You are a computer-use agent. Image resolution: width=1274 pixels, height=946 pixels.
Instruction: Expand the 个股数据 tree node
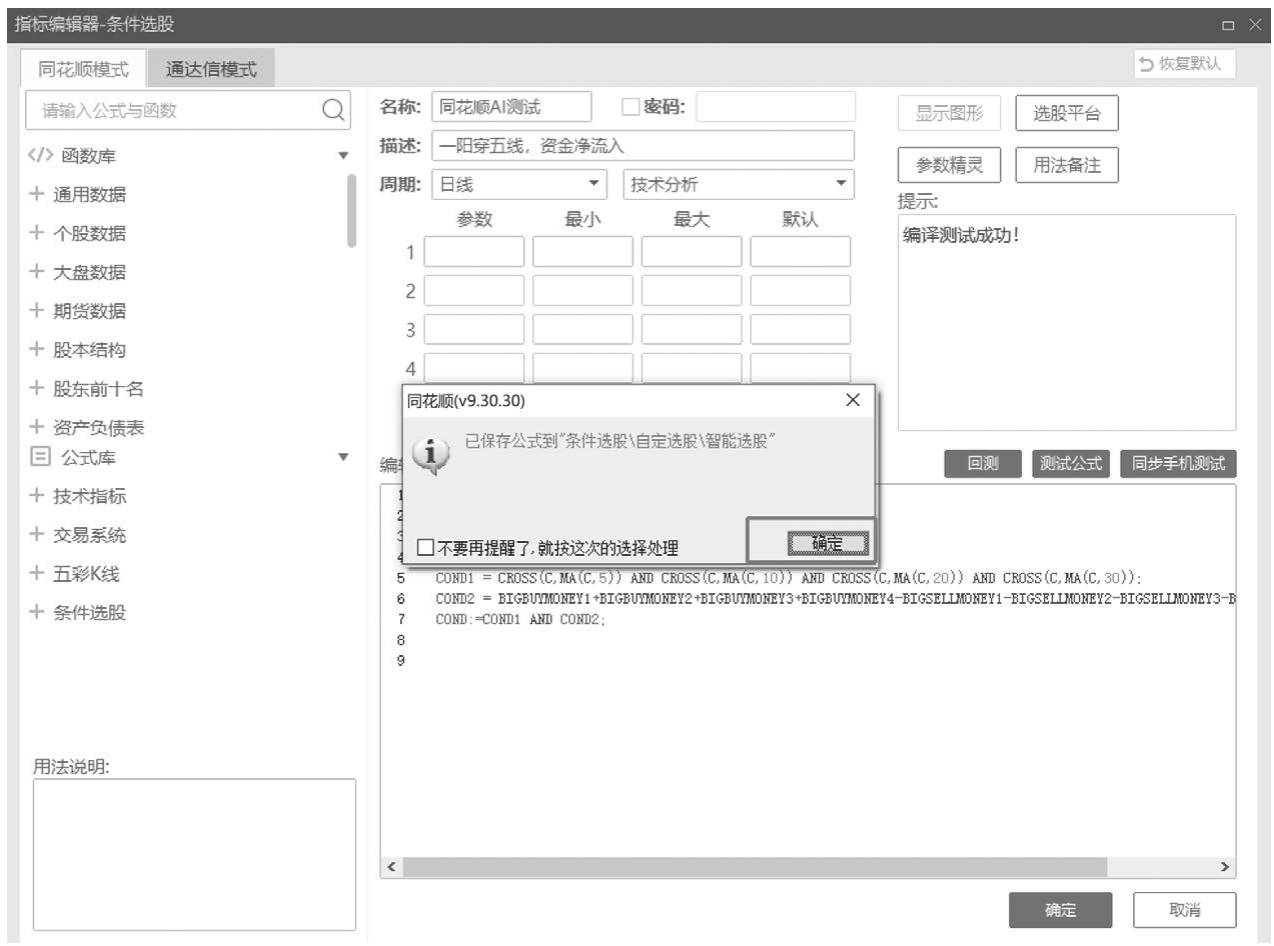pos(38,233)
